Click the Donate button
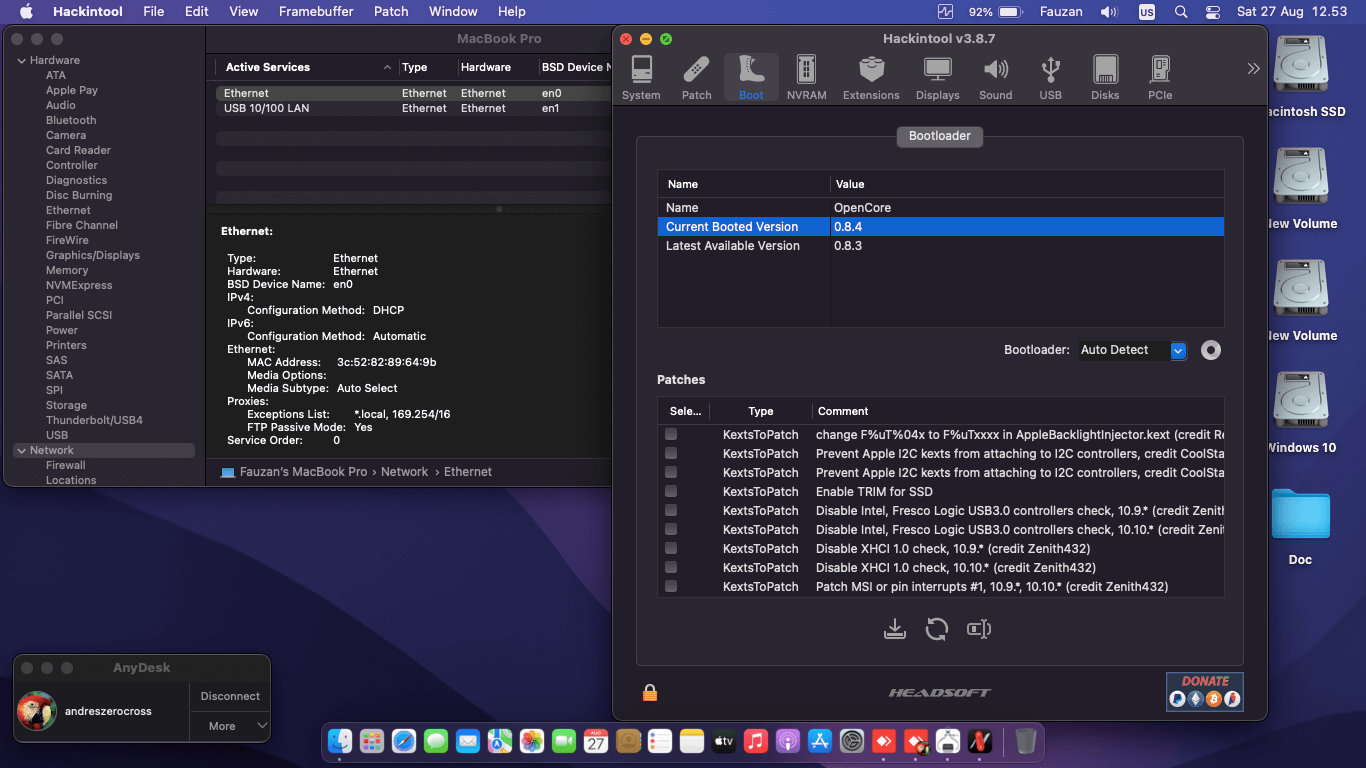 coord(1204,691)
